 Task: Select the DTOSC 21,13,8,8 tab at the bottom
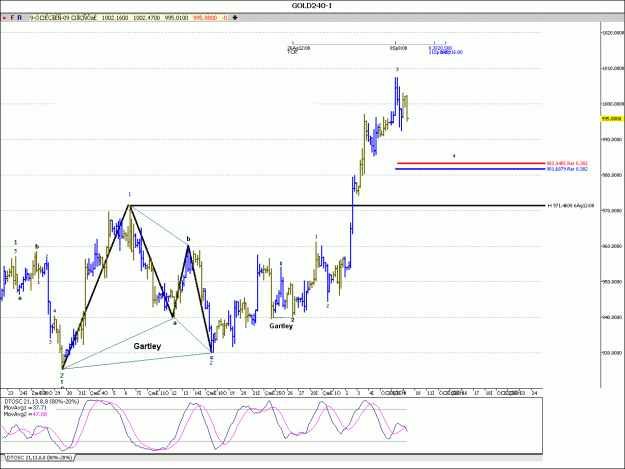pyautogui.click(x=40, y=457)
